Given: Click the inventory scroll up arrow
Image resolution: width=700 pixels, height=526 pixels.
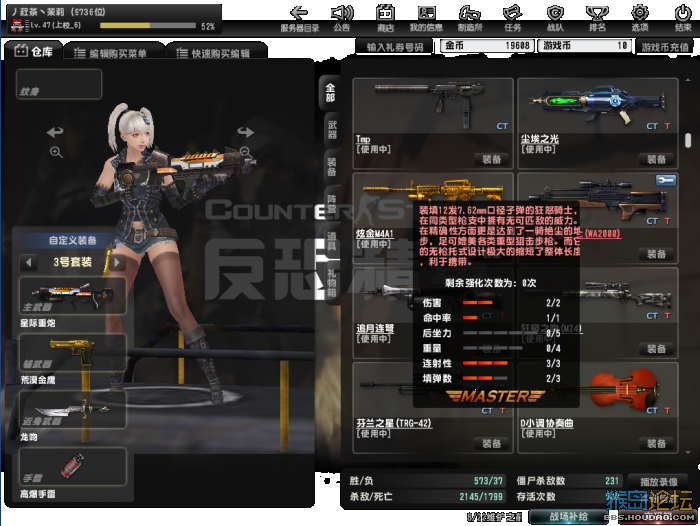Looking at the screenshot, I should point(688,80).
